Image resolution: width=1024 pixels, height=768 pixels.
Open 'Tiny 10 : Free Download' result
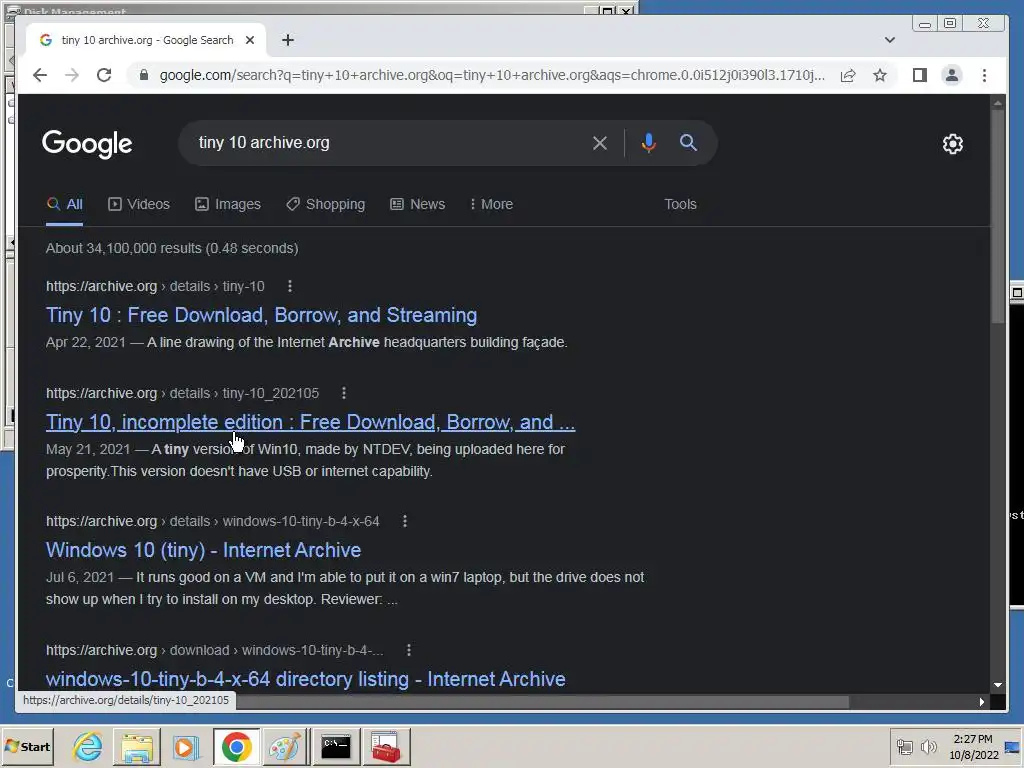click(x=261, y=315)
